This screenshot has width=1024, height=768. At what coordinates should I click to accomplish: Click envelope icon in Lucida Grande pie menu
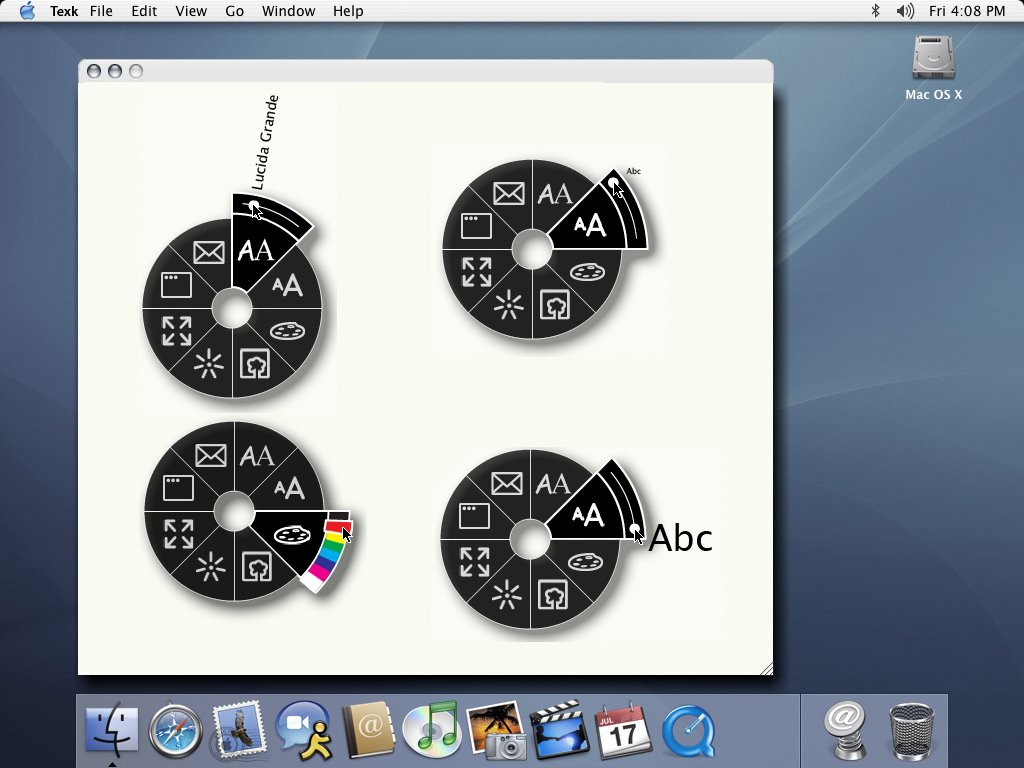click(209, 252)
